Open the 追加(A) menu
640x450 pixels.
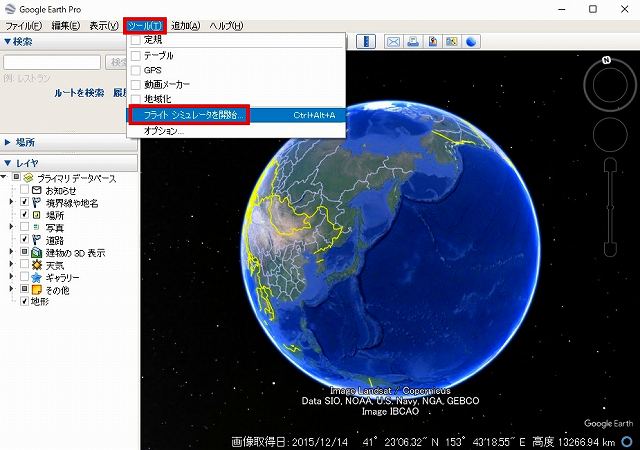click(x=185, y=26)
